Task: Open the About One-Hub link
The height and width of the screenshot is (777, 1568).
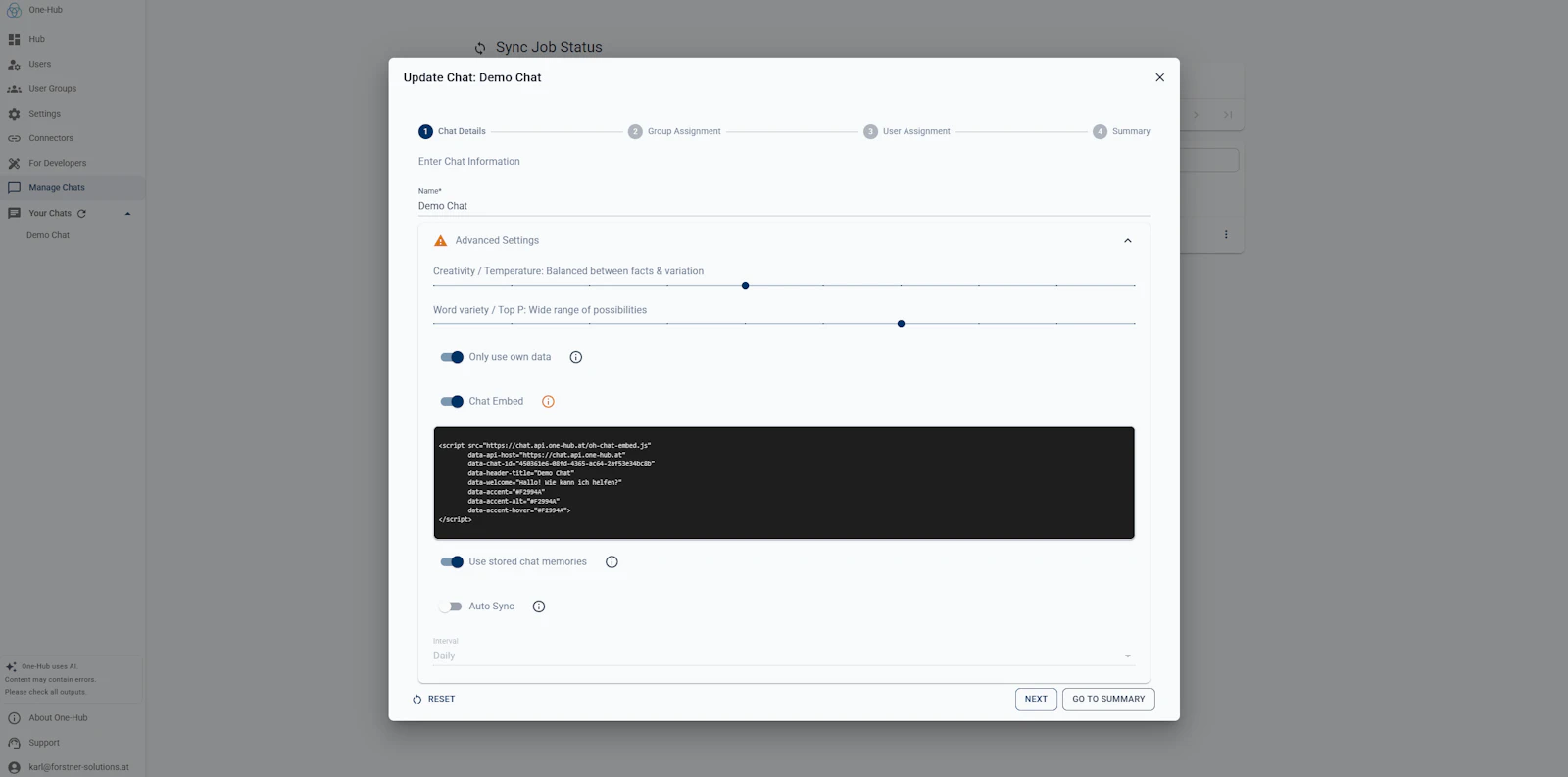Action: (58, 718)
